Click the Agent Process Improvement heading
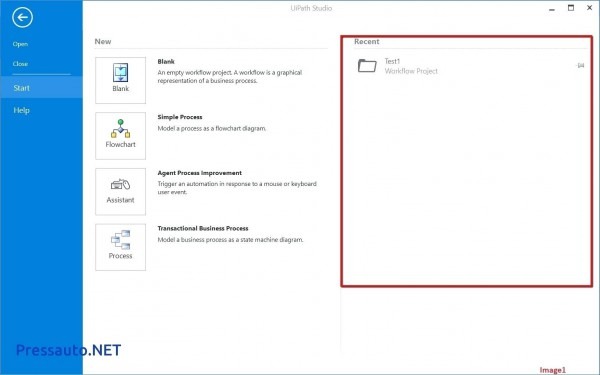 (x=200, y=173)
